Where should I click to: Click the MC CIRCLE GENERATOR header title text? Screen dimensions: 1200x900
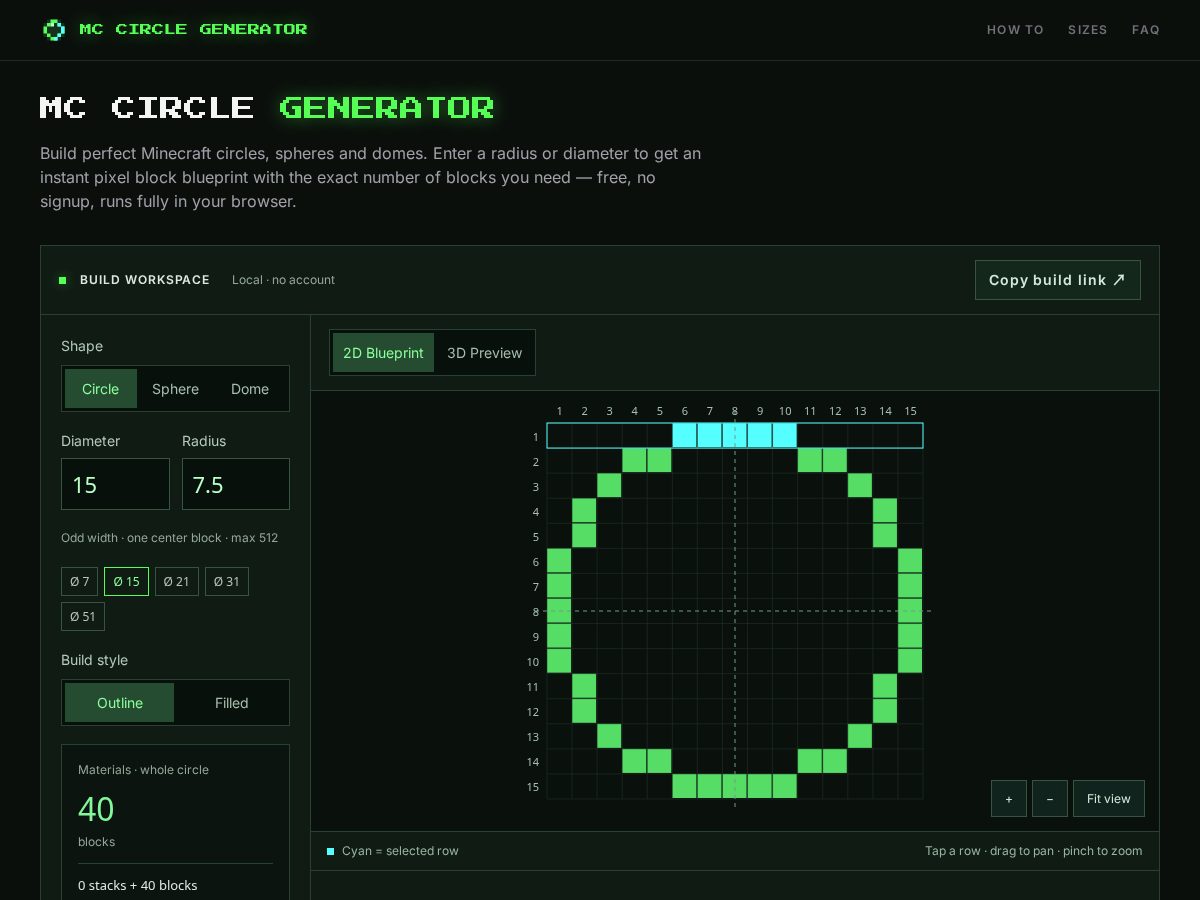(193, 29)
